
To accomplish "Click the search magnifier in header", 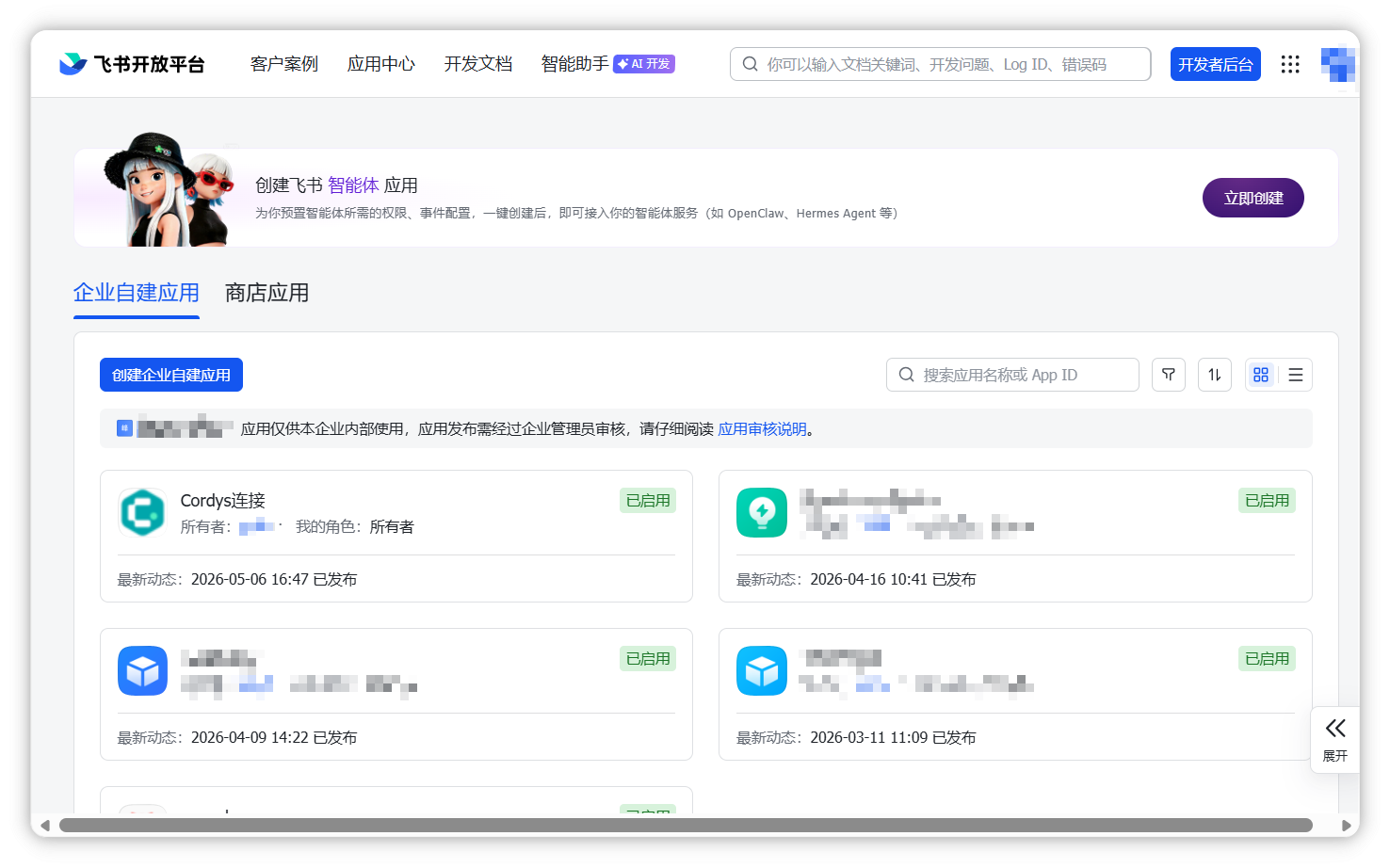I will 751,64.
